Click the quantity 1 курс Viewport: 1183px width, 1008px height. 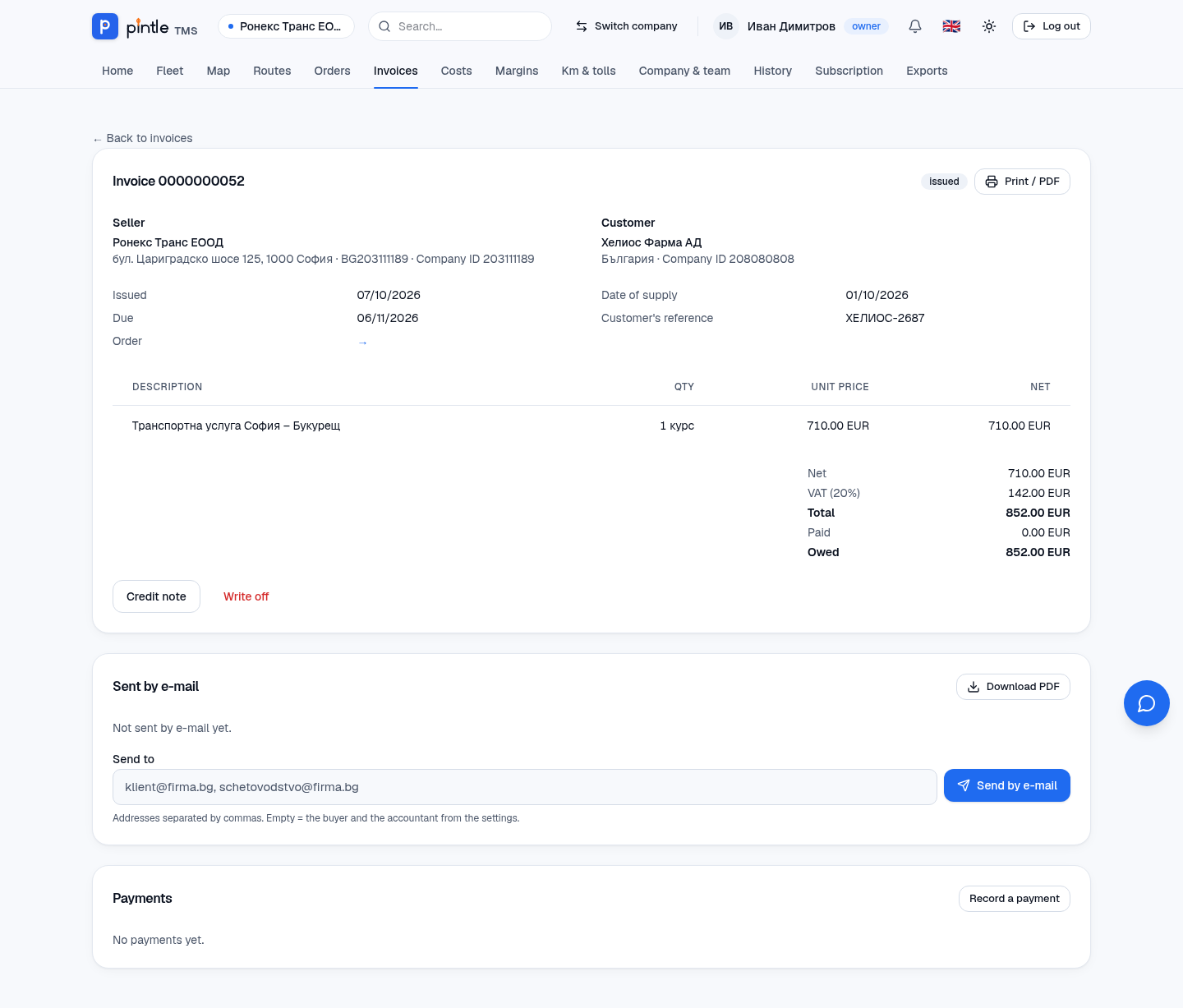pos(677,426)
